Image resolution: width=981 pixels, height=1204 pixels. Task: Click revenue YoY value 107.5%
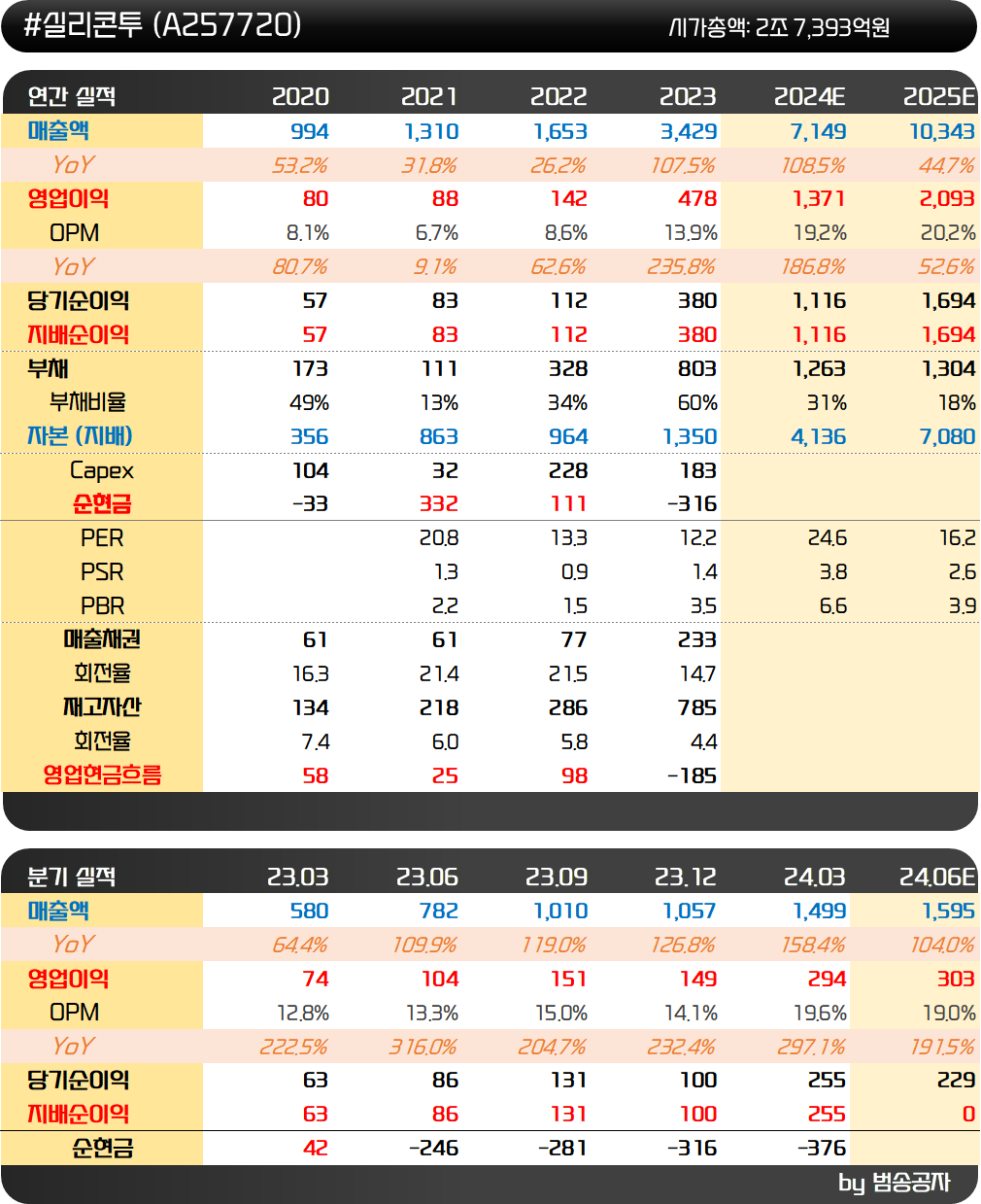point(683,165)
